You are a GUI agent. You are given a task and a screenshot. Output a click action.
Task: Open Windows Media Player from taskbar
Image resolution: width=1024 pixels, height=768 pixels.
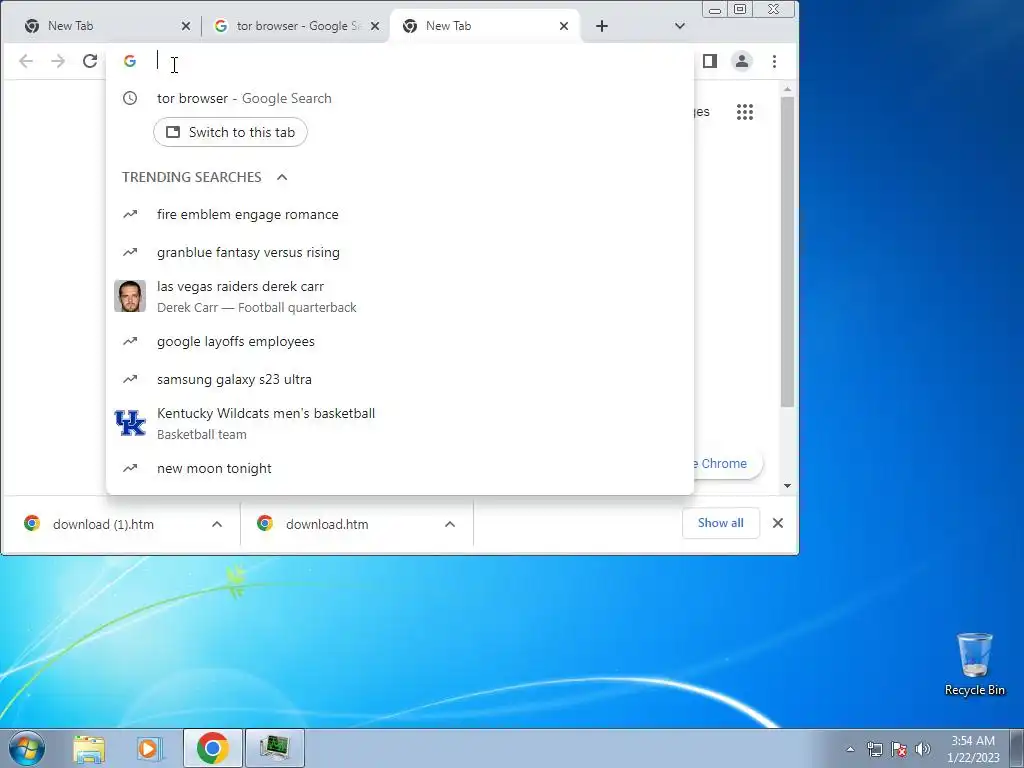click(x=150, y=749)
